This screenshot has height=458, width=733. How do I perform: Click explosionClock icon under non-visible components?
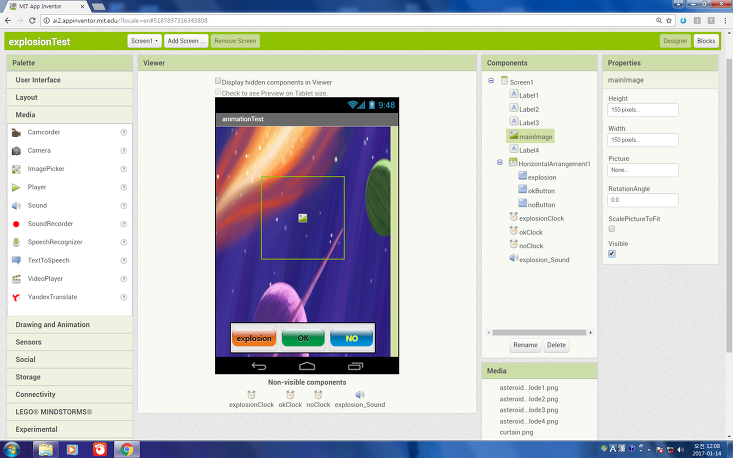pyautogui.click(x=252, y=395)
